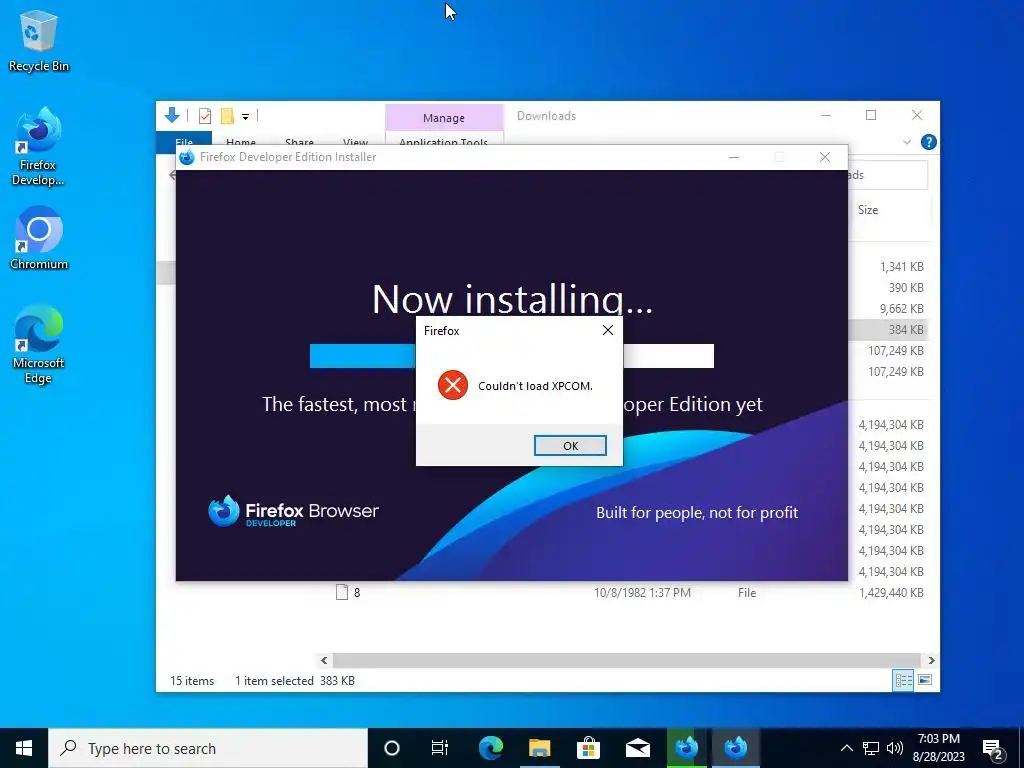The height and width of the screenshot is (768, 1024).
Task: Open Cortana circle icon in taskbar
Action: (391, 748)
